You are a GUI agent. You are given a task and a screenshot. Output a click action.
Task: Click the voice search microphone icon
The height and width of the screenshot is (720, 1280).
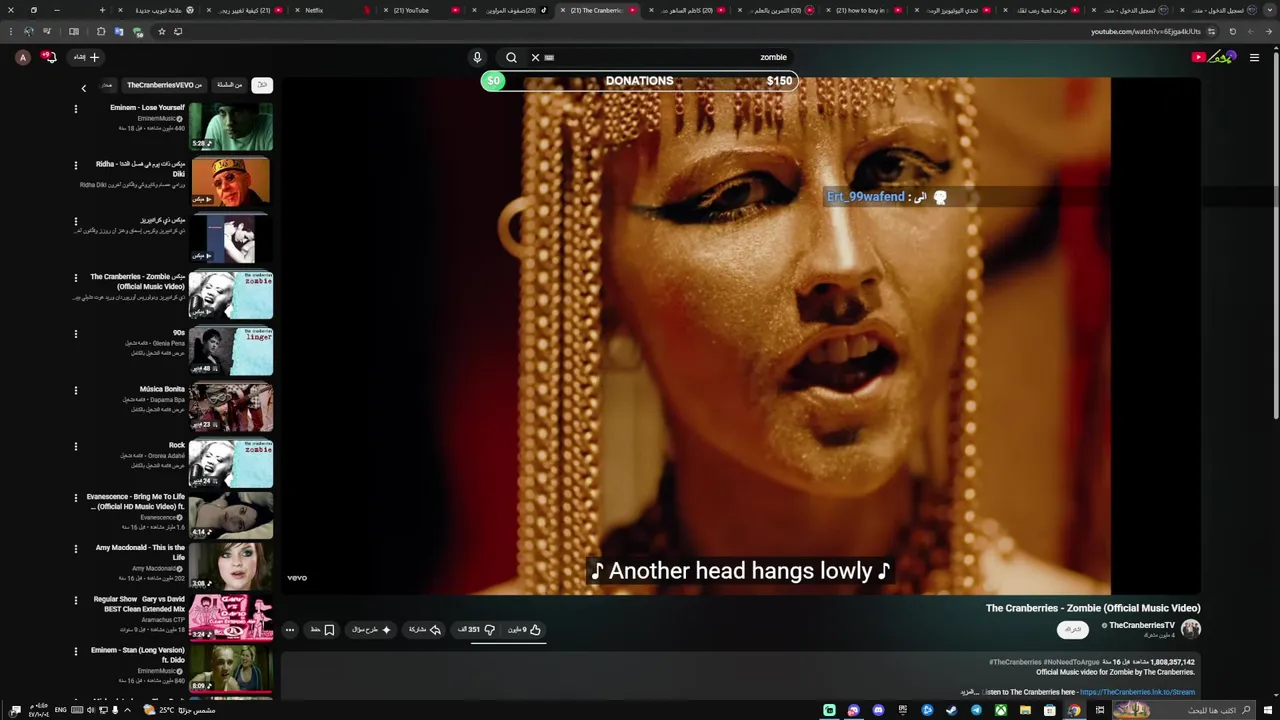[477, 57]
